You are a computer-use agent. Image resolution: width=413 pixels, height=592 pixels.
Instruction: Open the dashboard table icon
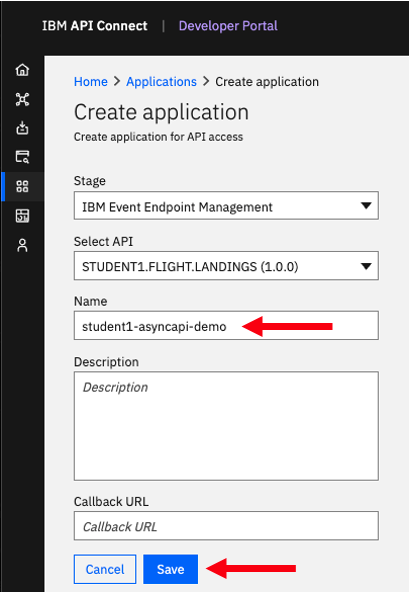pos(22,216)
